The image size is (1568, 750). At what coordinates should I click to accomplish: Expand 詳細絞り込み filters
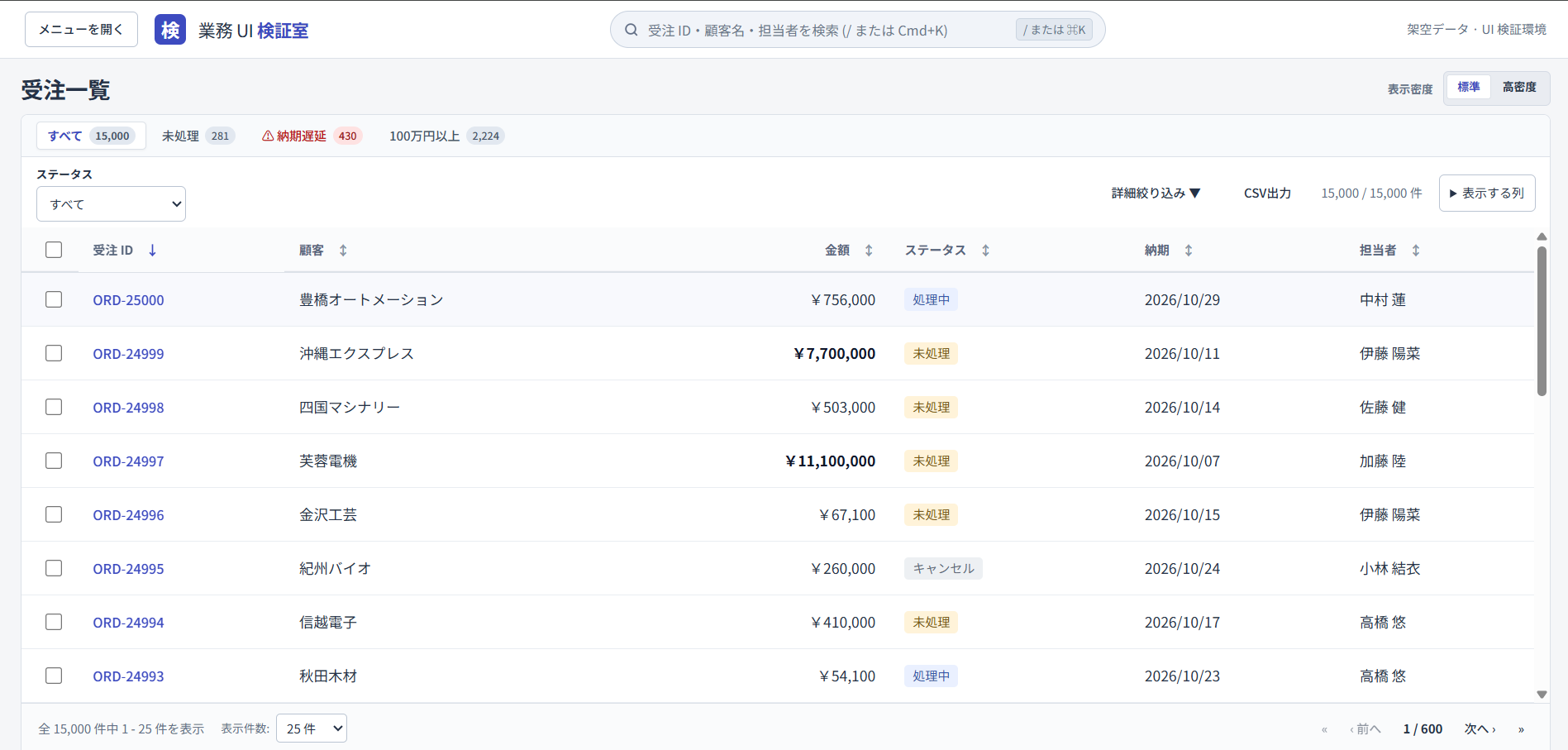(1156, 193)
